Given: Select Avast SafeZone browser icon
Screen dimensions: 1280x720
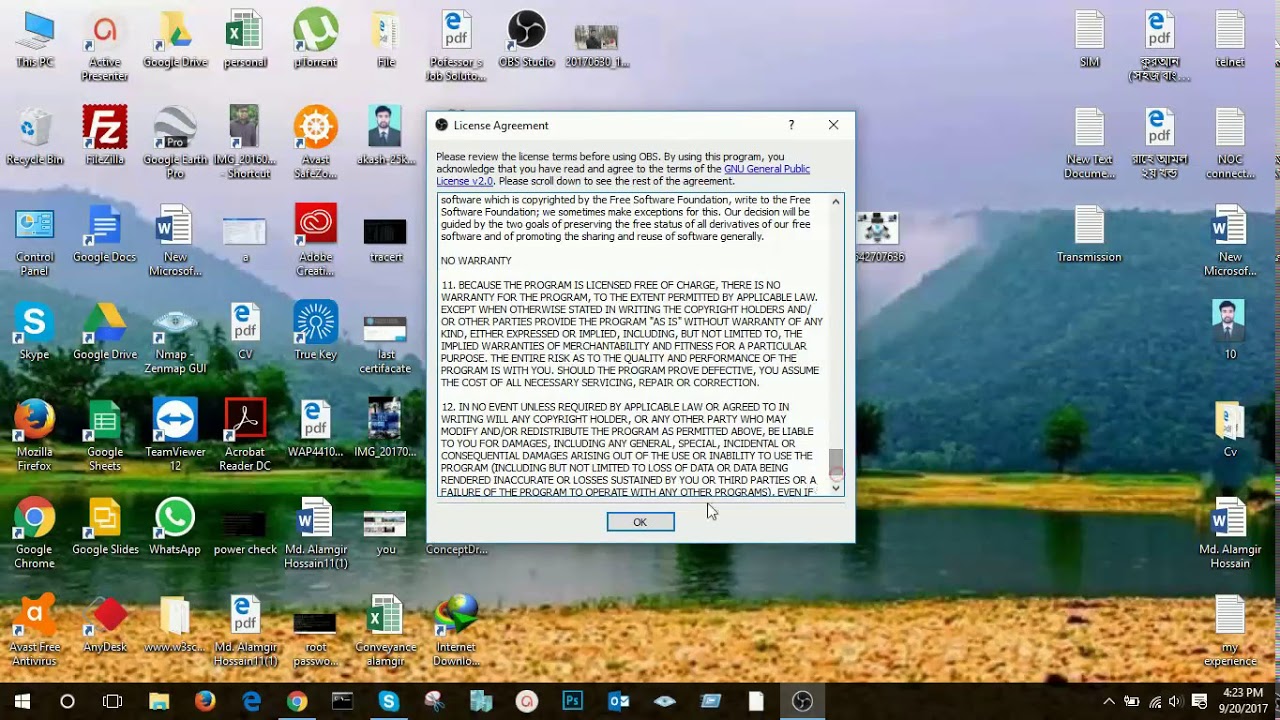Looking at the screenshot, I should click(x=315, y=143).
